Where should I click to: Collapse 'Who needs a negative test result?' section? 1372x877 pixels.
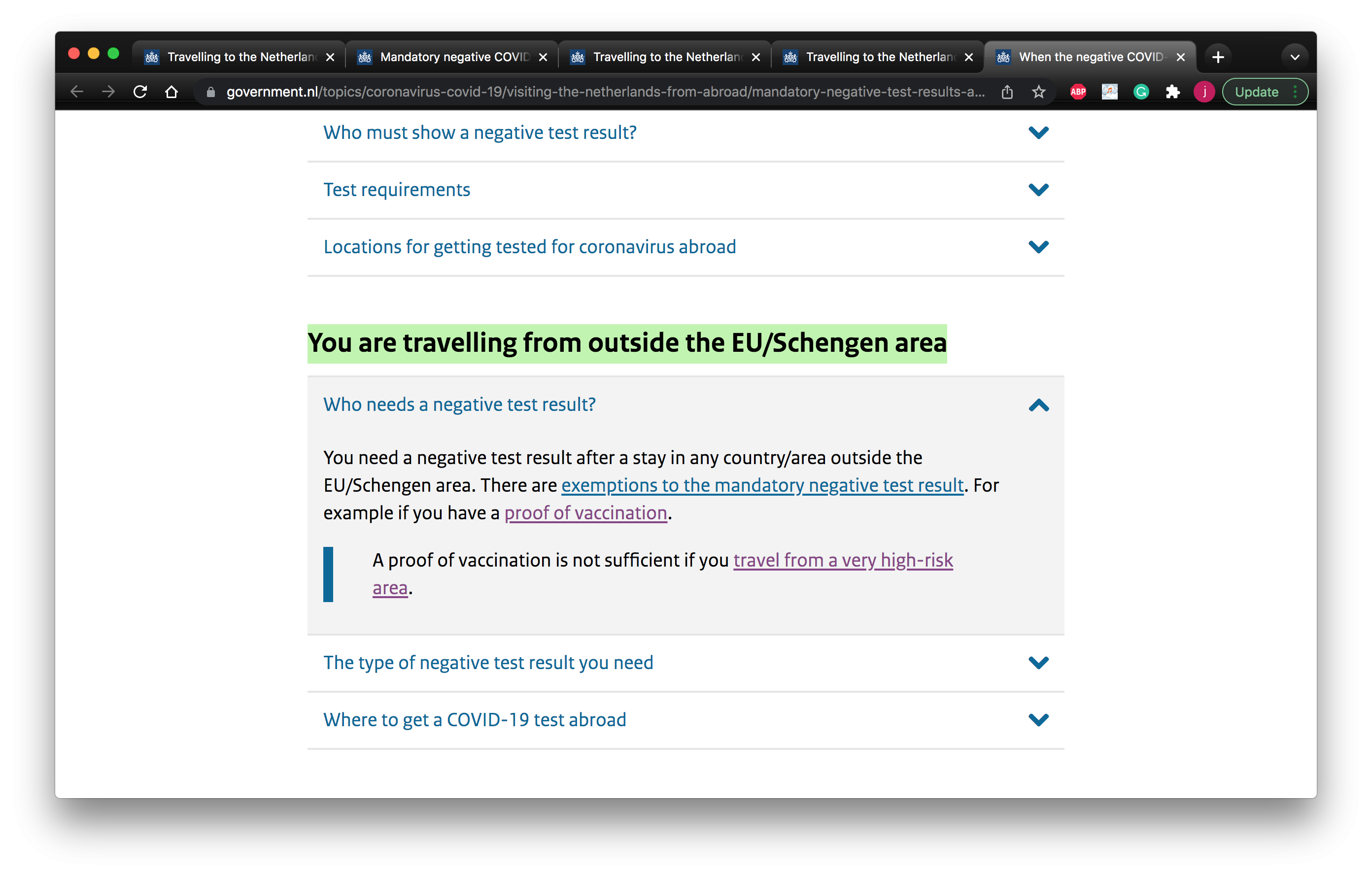686,405
